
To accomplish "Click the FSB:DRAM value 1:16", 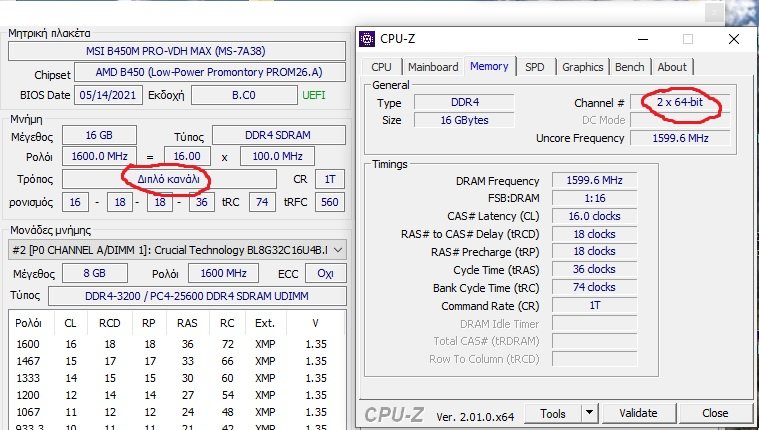I will coord(594,198).
